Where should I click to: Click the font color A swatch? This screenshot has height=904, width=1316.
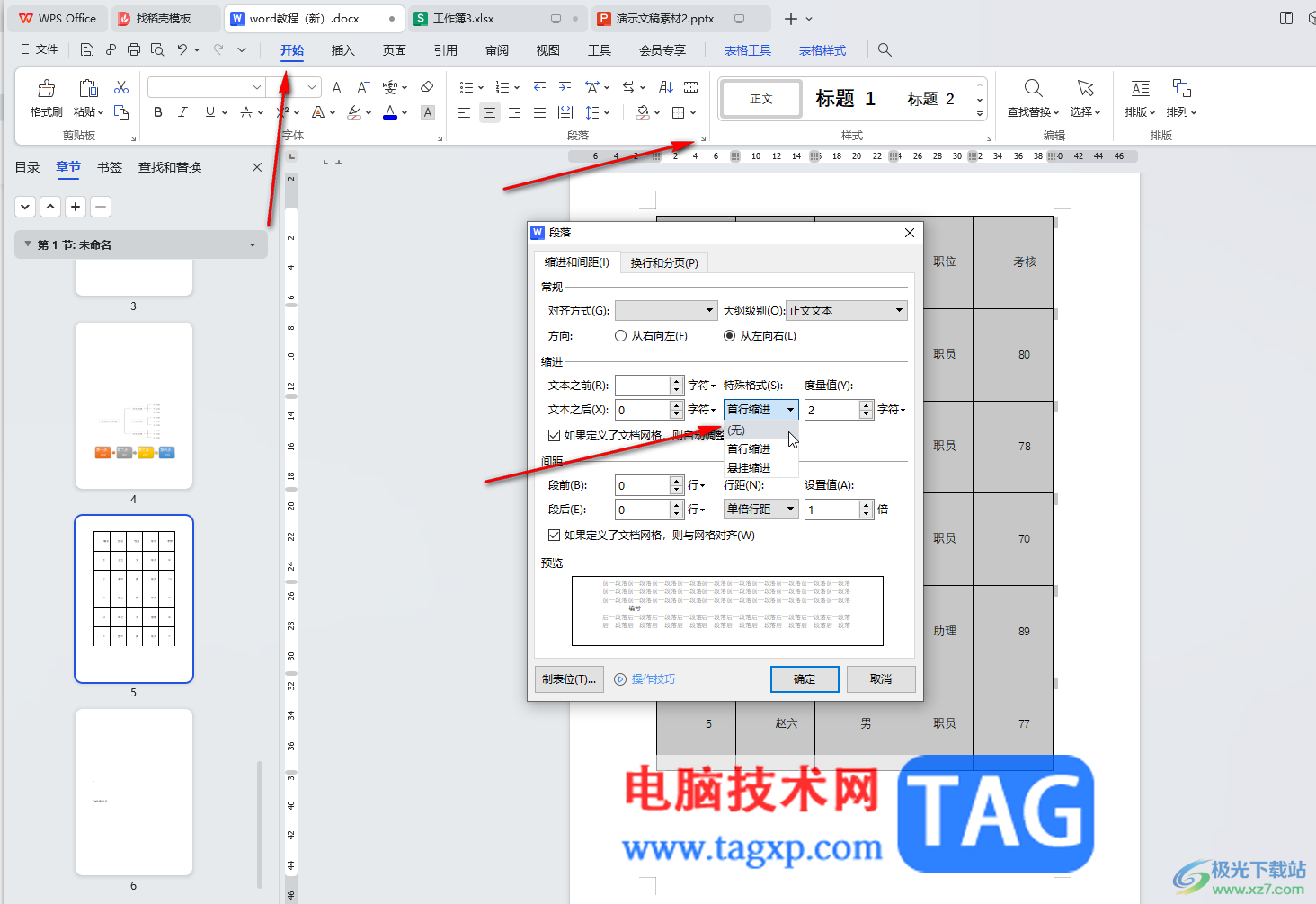point(390,112)
